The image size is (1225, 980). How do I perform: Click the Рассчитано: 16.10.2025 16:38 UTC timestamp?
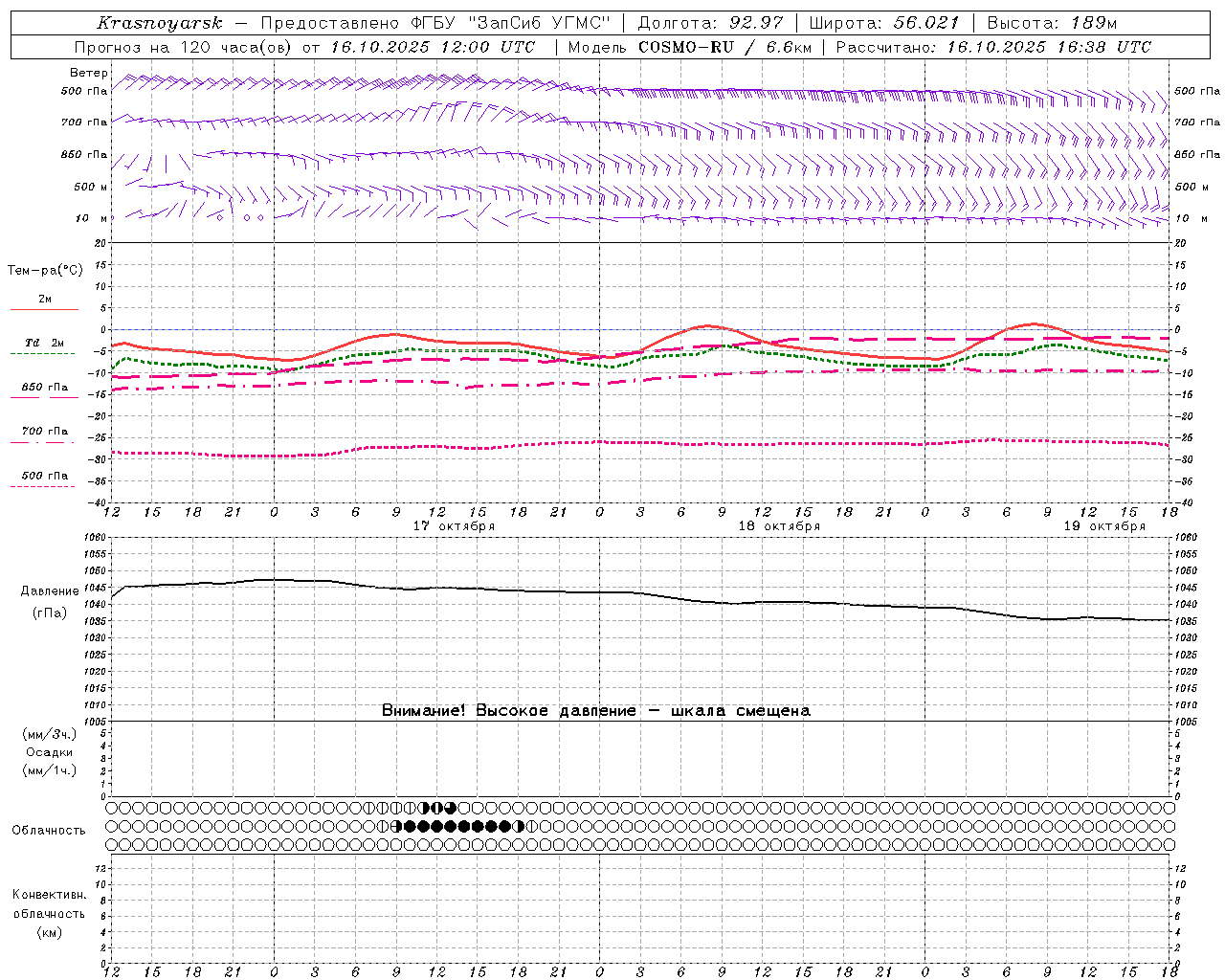993,47
